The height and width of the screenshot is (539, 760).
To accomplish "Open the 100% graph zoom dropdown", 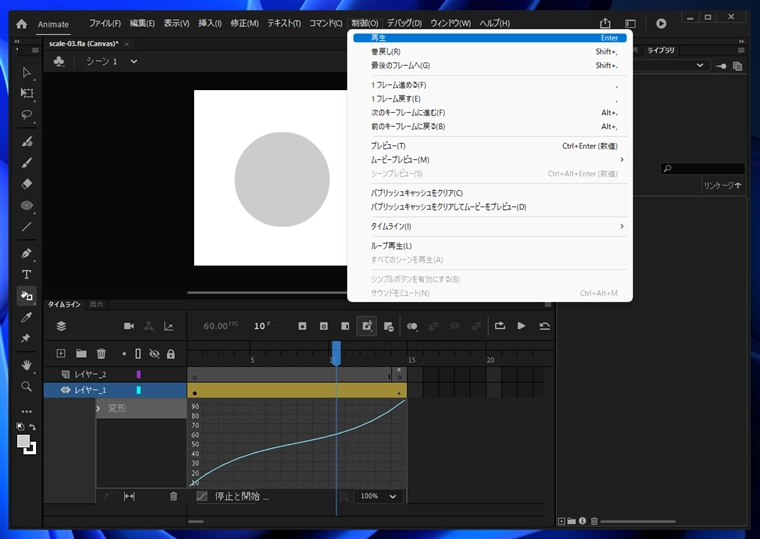I will pos(379,496).
